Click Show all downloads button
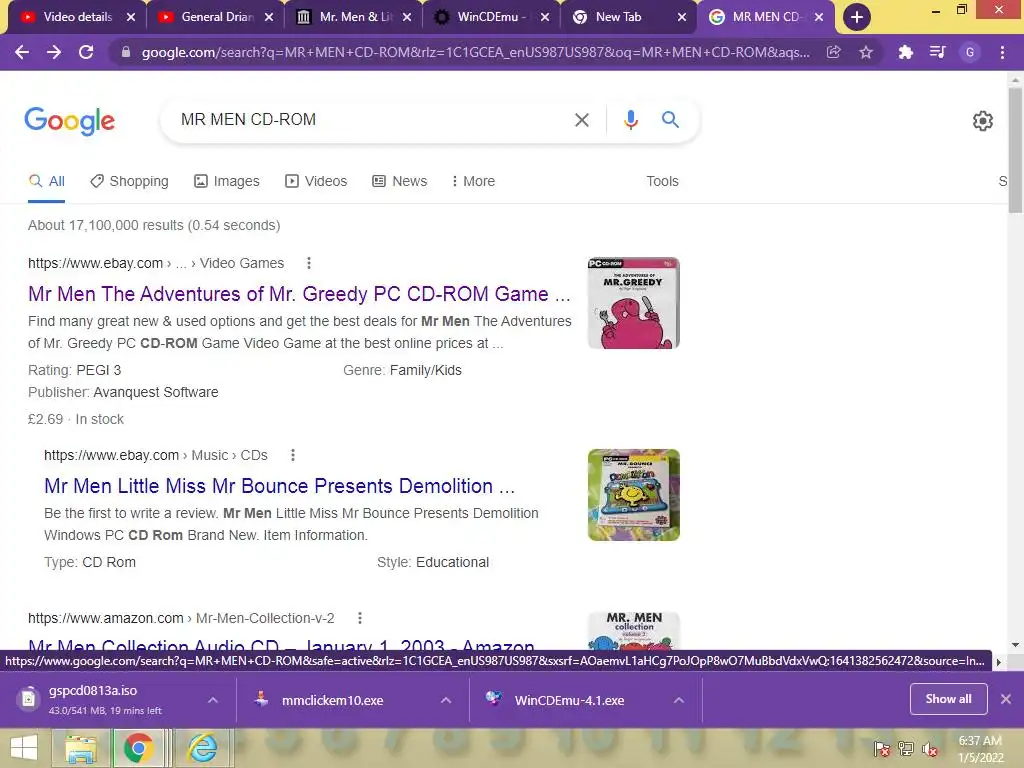 [x=948, y=699]
